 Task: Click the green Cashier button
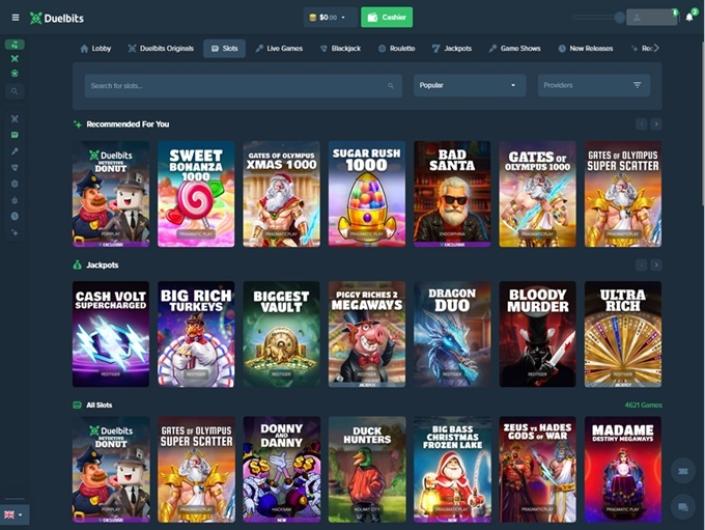(x=386, y=17)
